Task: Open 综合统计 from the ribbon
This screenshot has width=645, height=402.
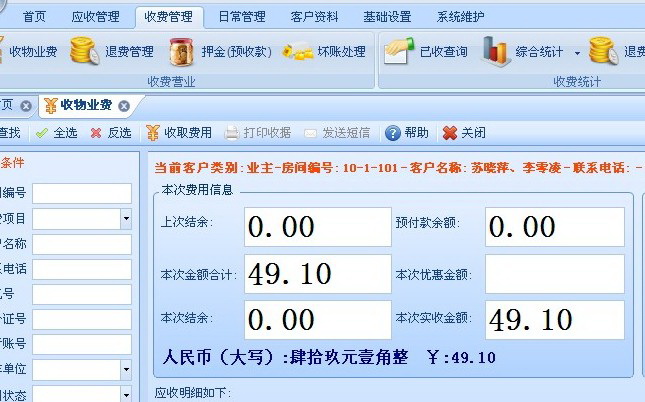Action: tap(539, 52)
